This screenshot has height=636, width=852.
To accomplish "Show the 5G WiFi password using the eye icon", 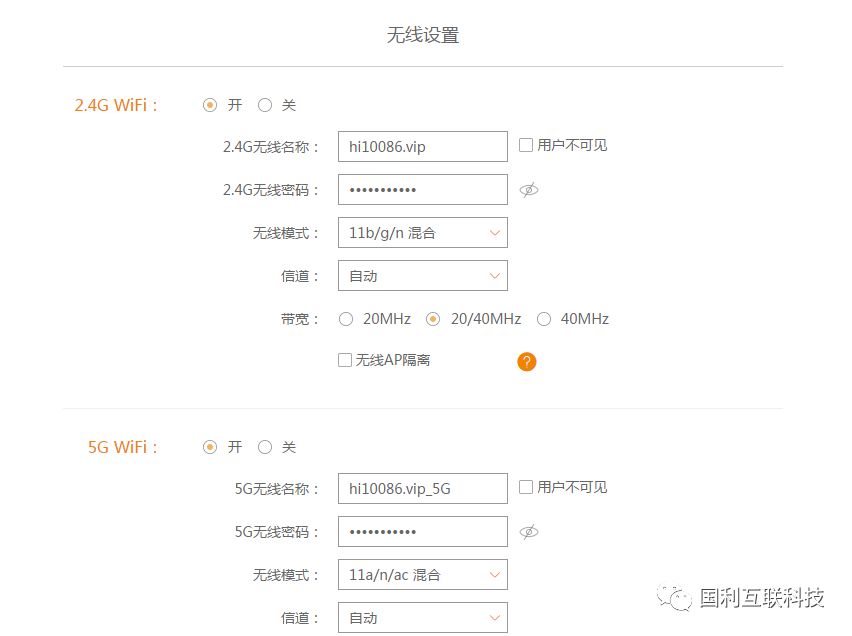I will (x=530, y=531).
